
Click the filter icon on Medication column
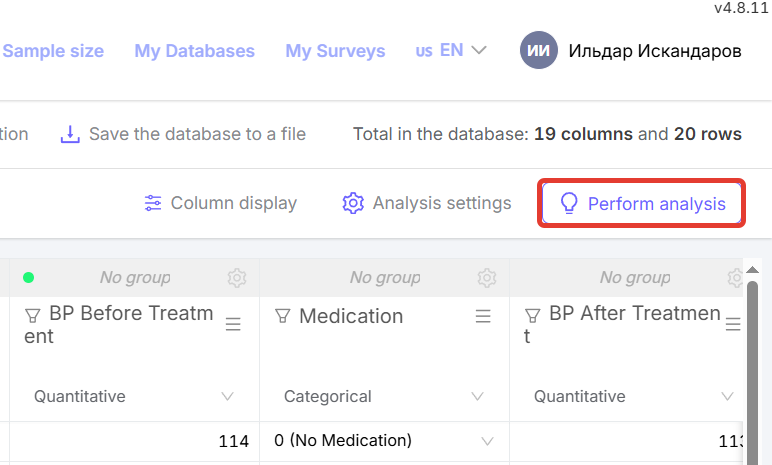(x=282, y=316)
